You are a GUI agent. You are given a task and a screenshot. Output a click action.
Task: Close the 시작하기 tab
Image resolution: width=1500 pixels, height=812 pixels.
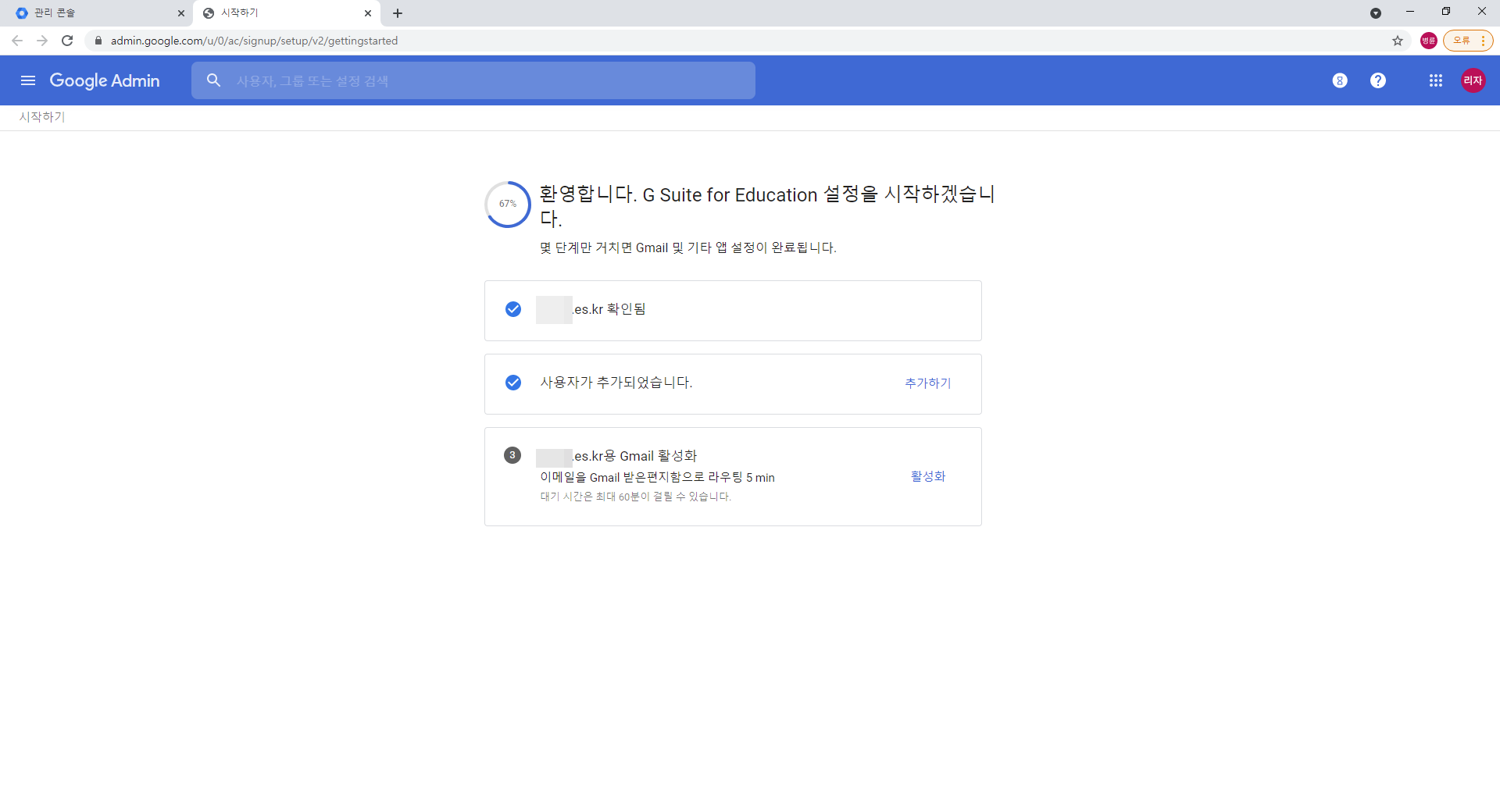(368, 13)
